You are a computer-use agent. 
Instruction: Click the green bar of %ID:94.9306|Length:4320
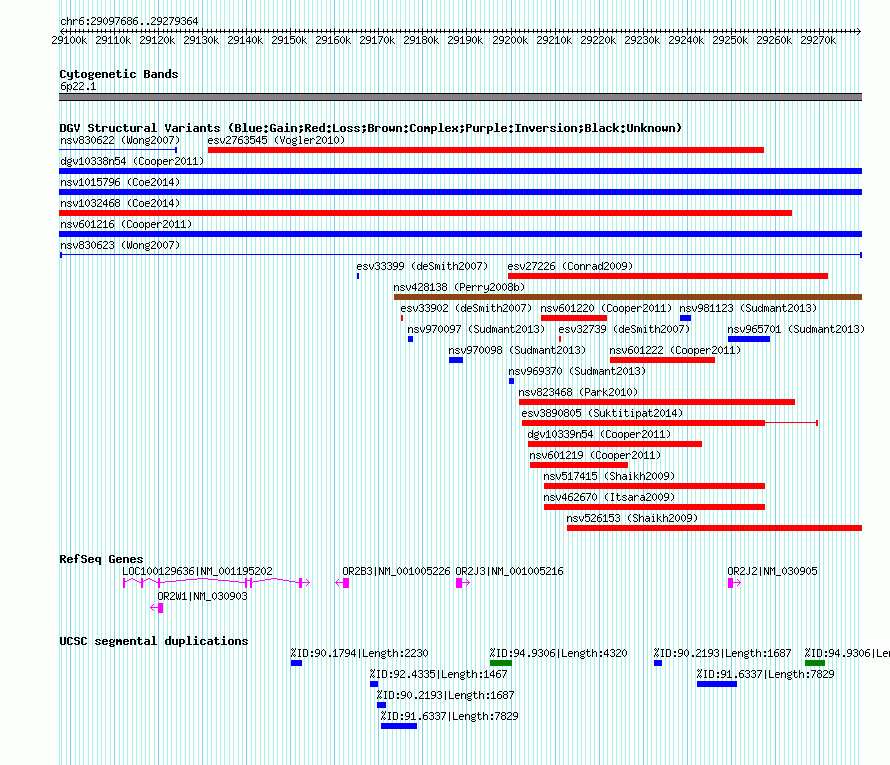click(x=501, y=663)
